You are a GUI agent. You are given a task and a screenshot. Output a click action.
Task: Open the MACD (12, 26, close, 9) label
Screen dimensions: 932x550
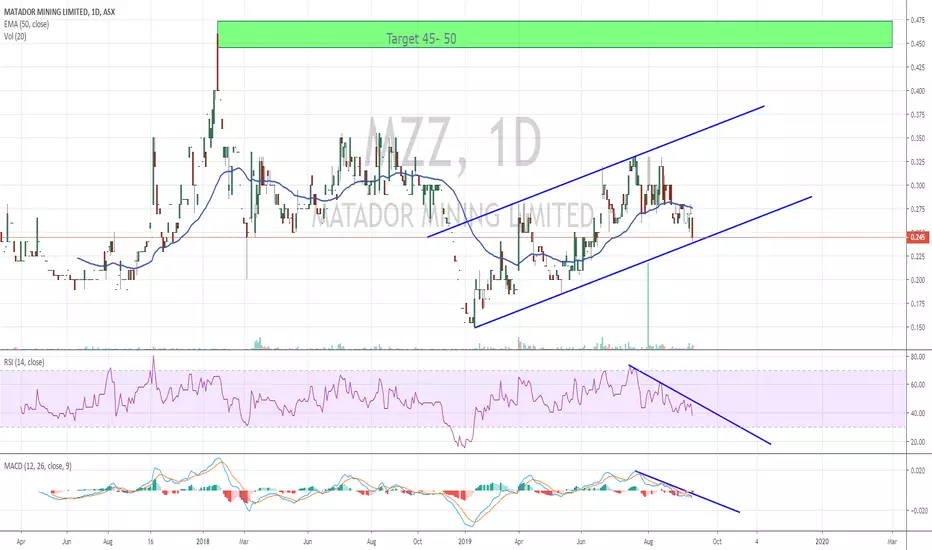(x=37, y=466)
